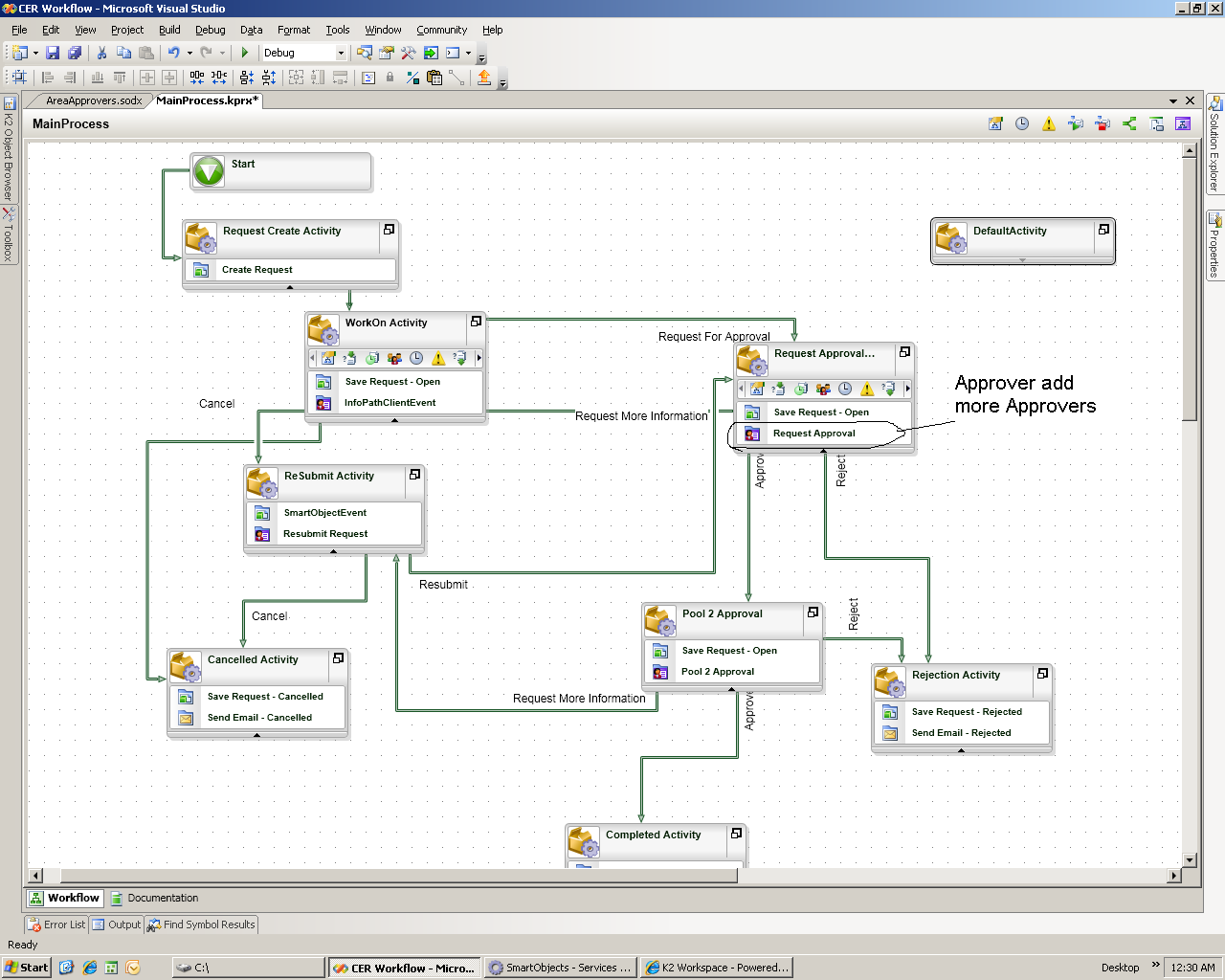Screen dimensions: 1225x980
Task: Click the green line-rule icon in header
Action: [1129, 123]
